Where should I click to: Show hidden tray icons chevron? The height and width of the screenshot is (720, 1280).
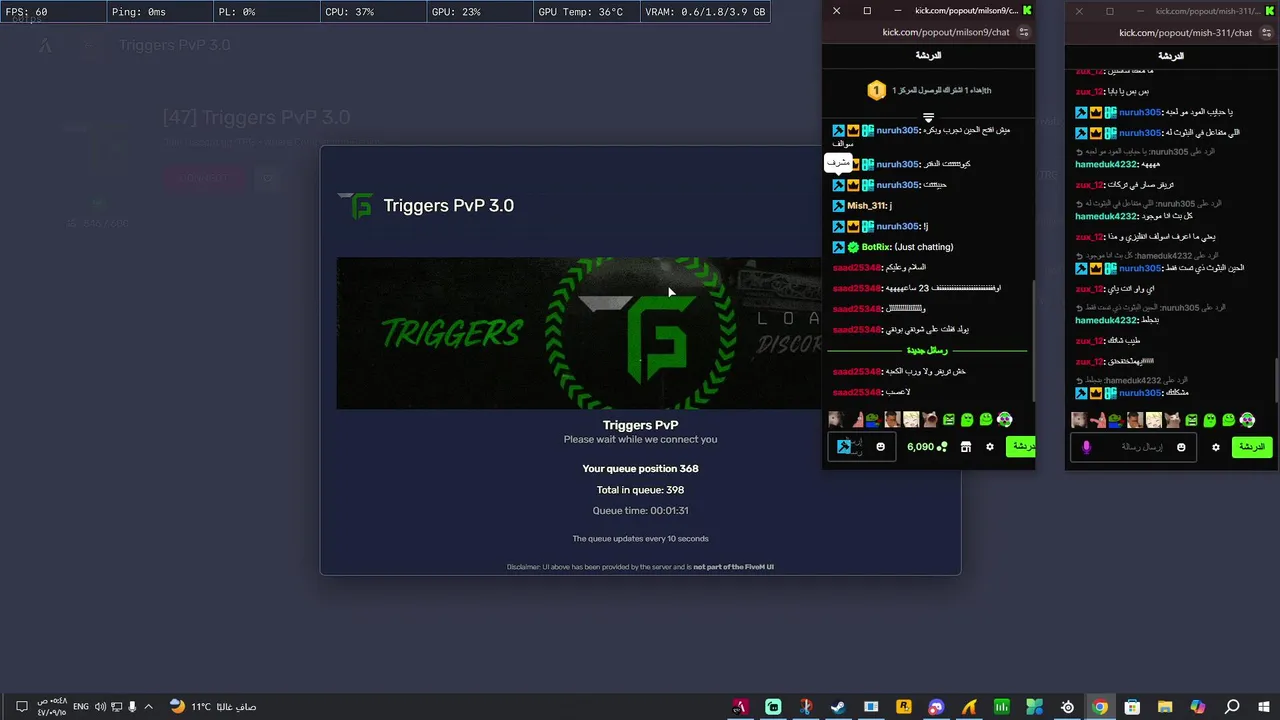tap(149, 707)
